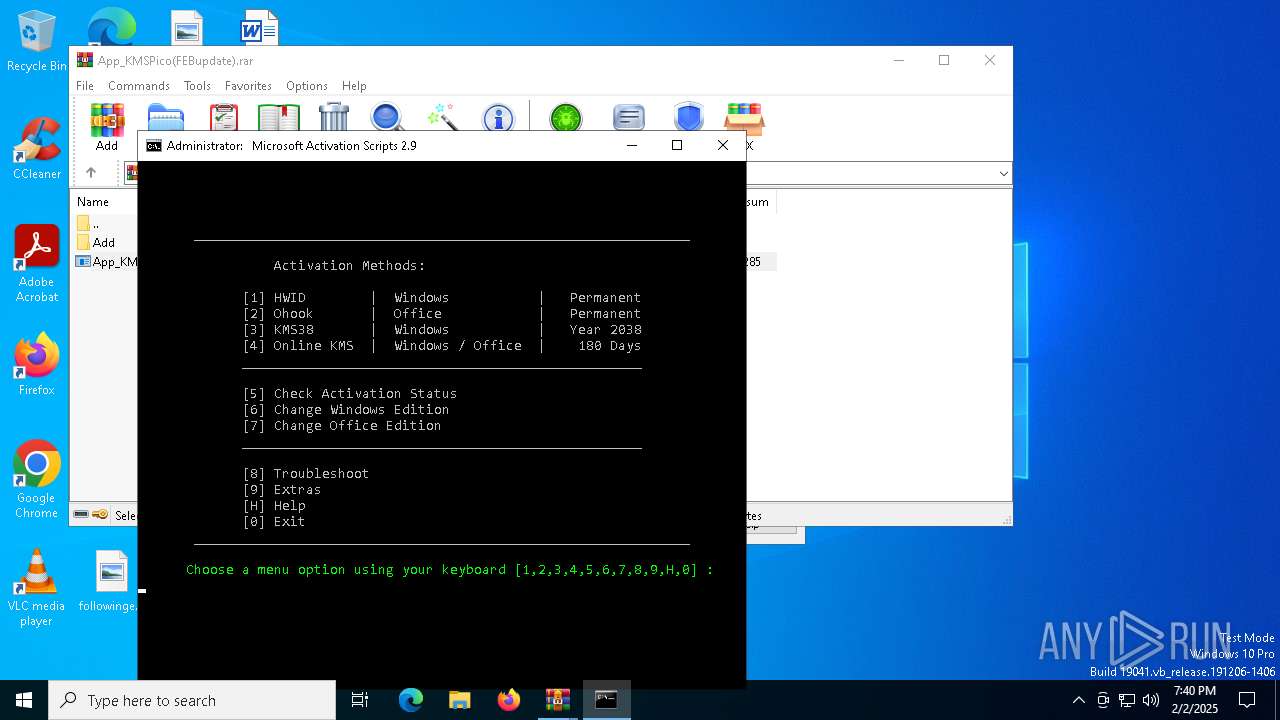Viewport: 1280px width, 720px height.
Task: Click WinRAR up-one-level arrow
Action: tap(90, 173)
